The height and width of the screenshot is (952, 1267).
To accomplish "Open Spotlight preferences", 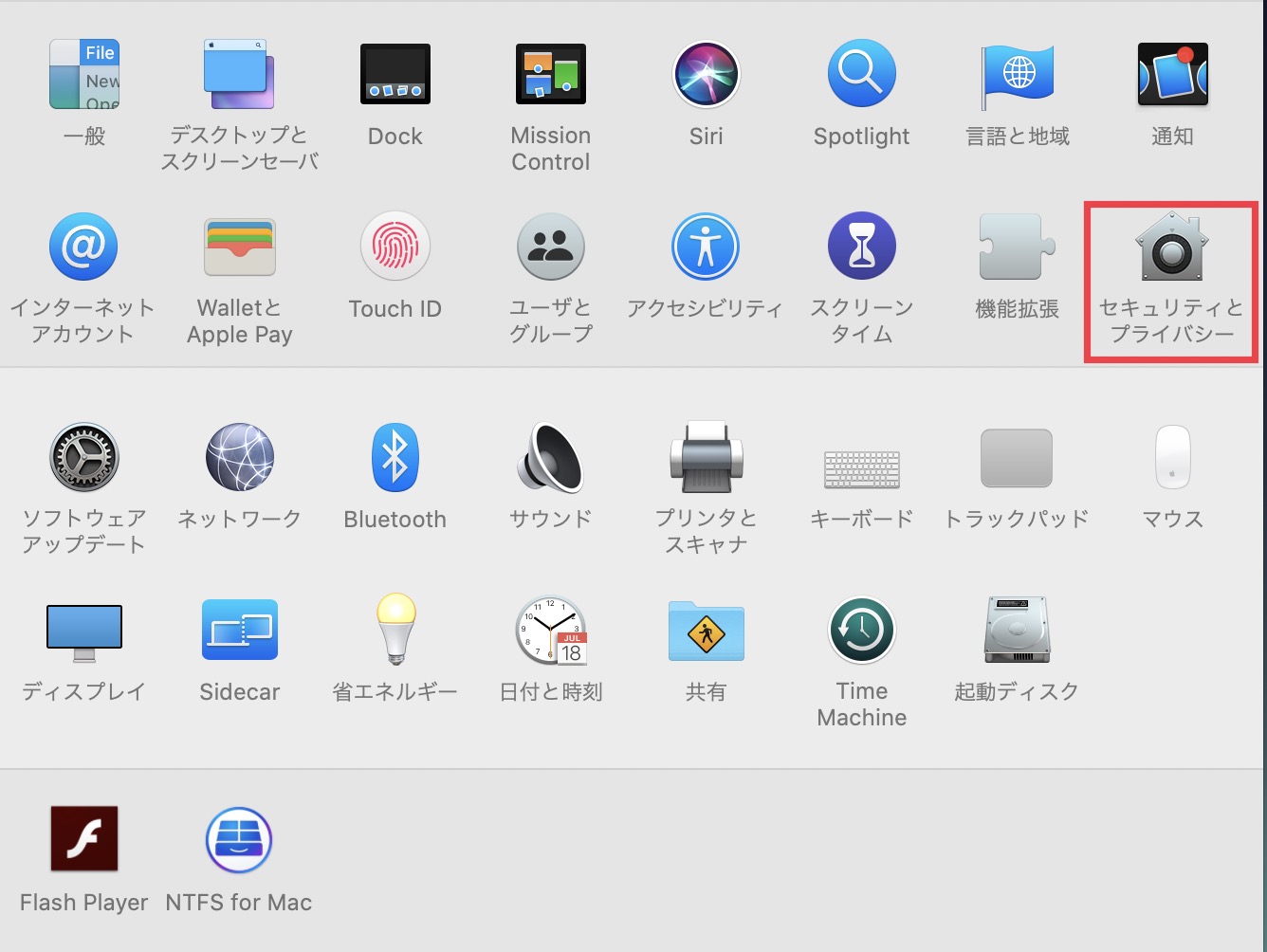I will 862,74.
